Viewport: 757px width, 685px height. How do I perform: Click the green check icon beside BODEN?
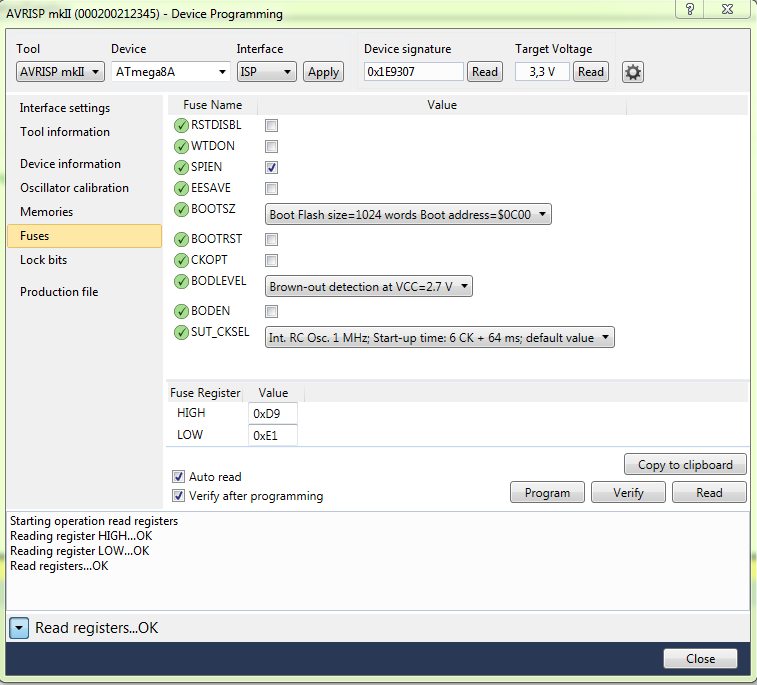[x=181, y=311]
